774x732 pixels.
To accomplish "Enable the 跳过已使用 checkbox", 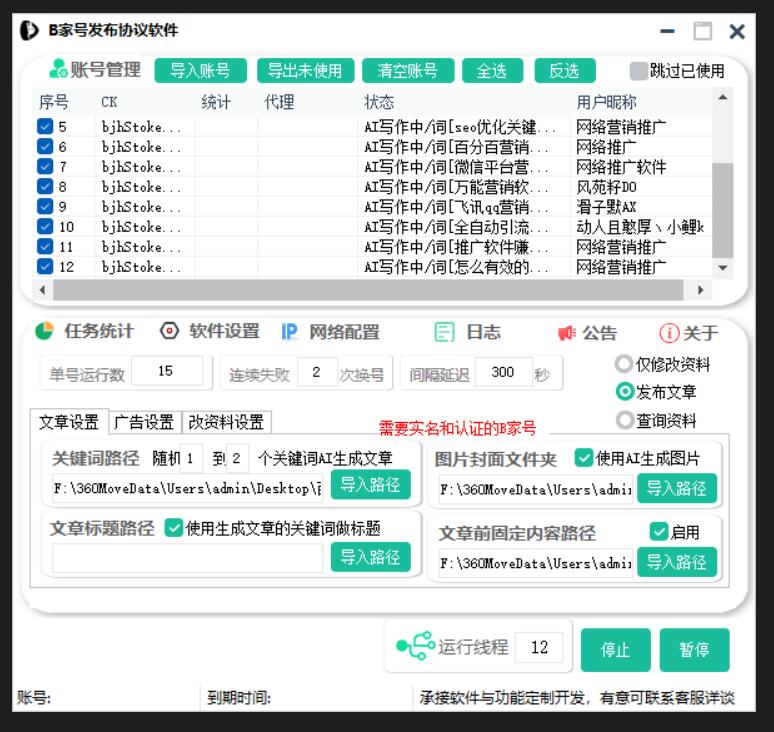I will pos(638,71).
